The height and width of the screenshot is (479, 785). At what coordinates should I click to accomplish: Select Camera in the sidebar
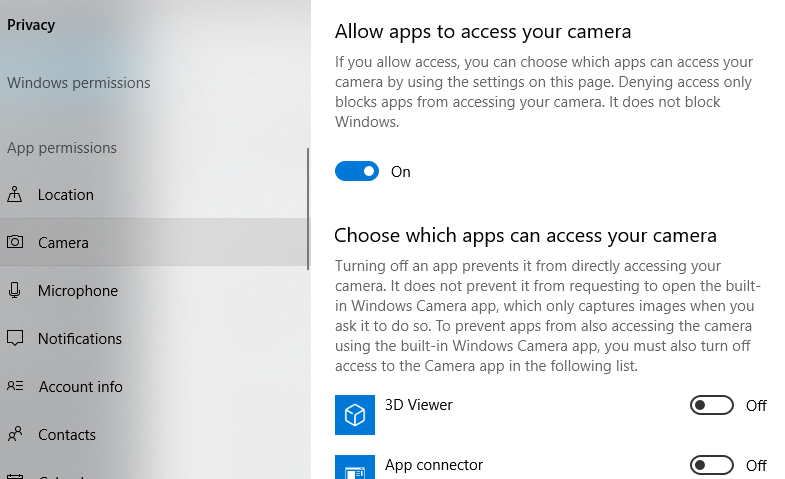[154, 242]
